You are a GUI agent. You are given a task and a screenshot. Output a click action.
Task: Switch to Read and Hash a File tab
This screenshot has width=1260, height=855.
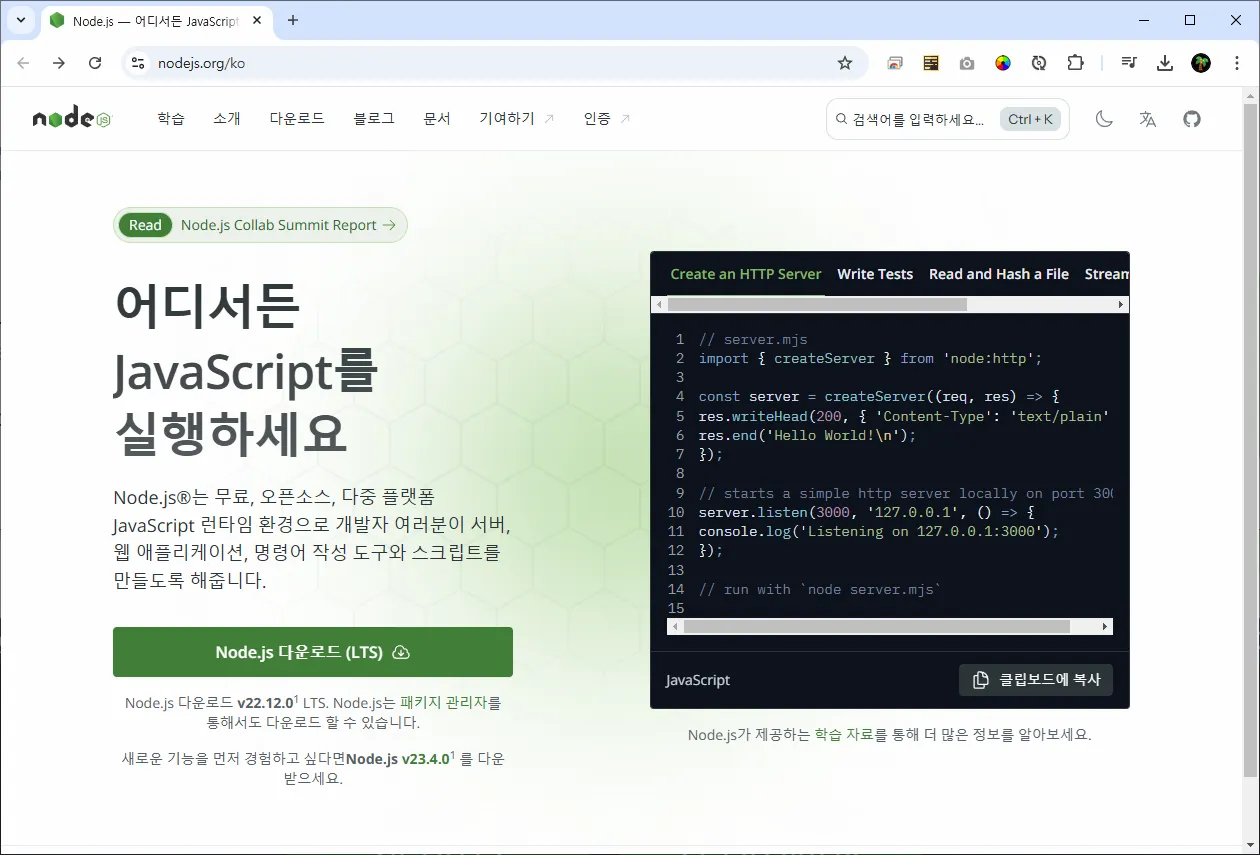point(999,274)
